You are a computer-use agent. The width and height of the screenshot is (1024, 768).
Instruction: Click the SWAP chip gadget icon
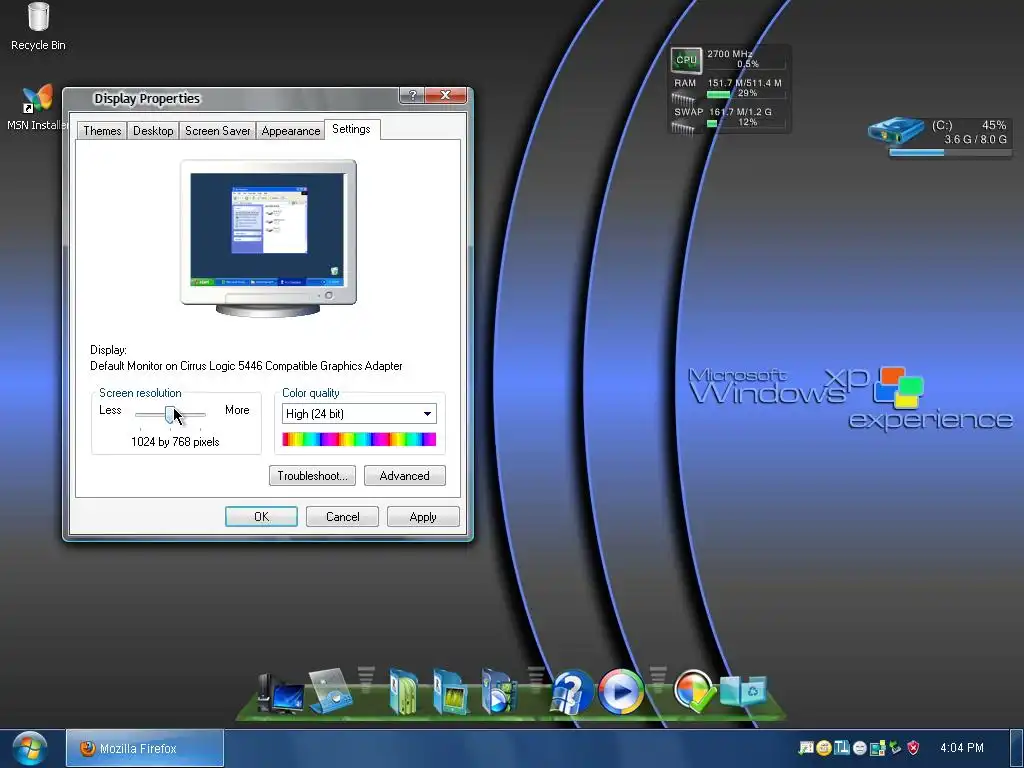pyautogui.click(x=683, y=128)
